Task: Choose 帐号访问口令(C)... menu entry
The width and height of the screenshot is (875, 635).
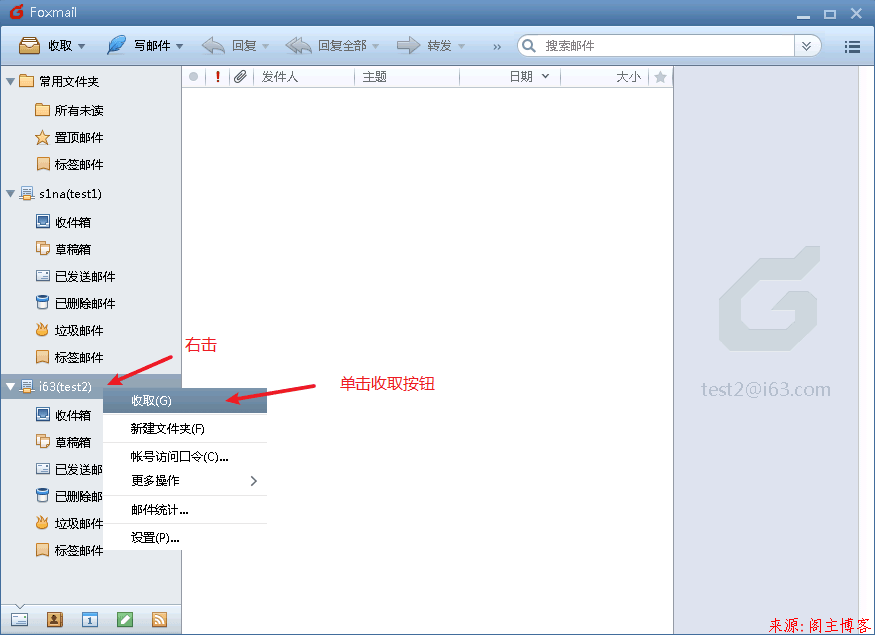Action: coord(185,456)
